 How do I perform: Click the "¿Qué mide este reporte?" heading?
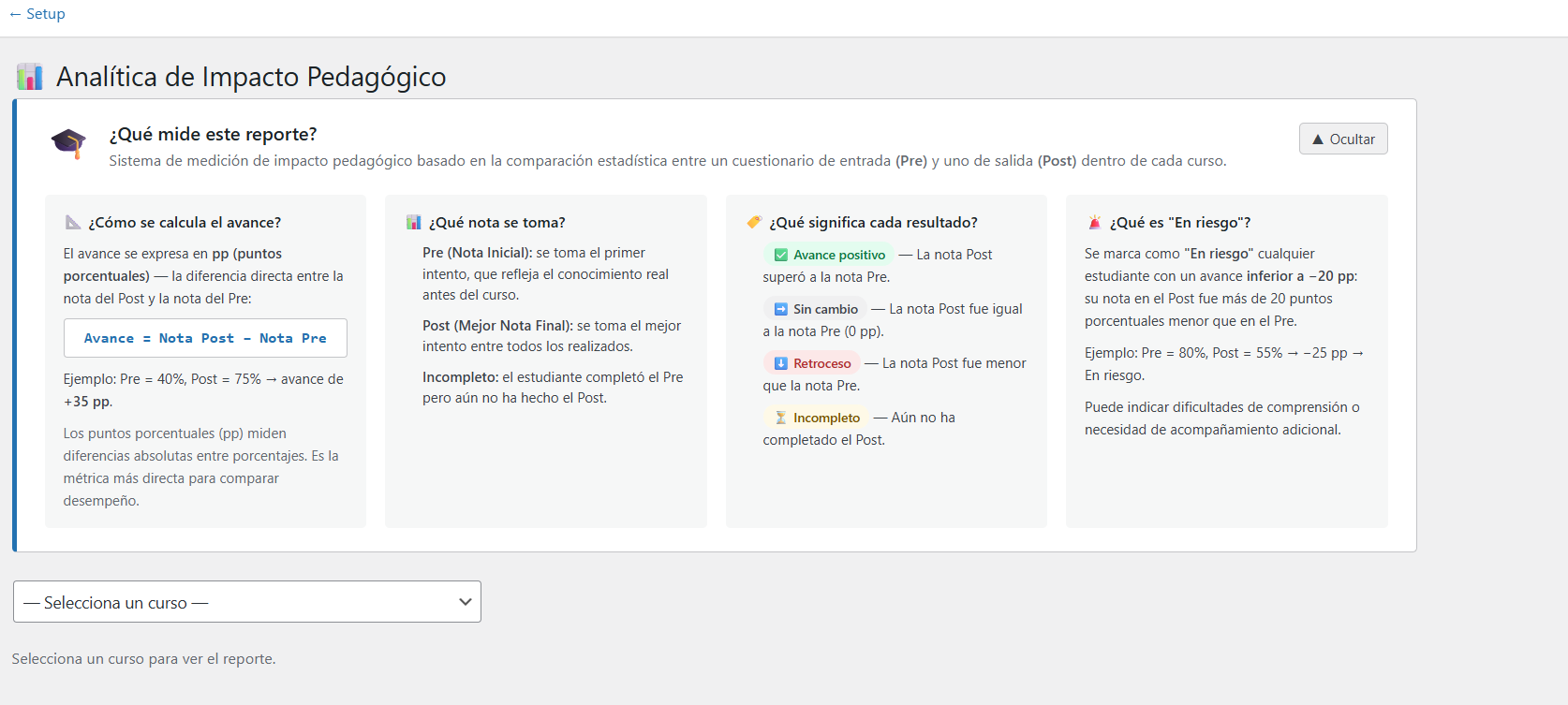pos(213,134)
